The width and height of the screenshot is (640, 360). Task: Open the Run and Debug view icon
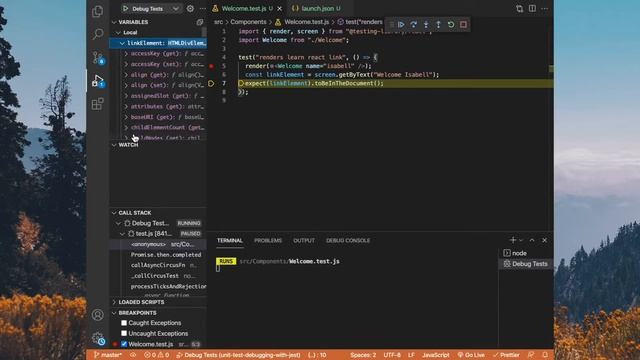point(98,81)
